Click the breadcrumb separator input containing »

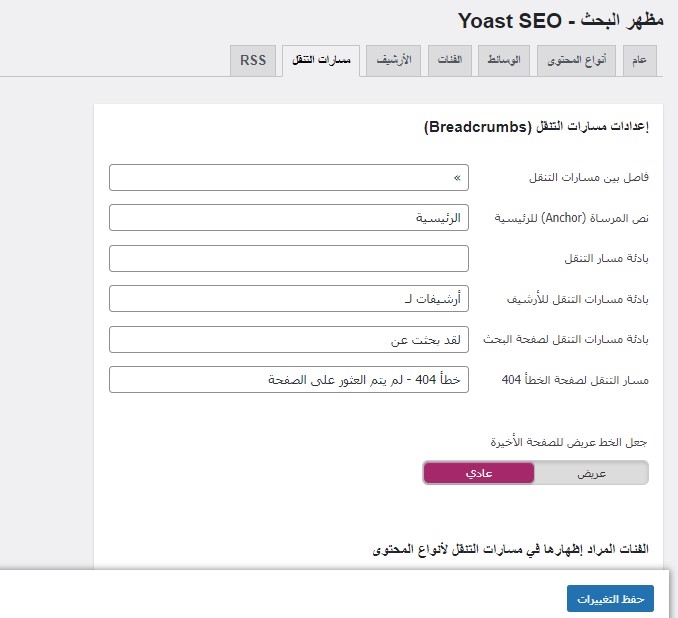click(288, 178)
